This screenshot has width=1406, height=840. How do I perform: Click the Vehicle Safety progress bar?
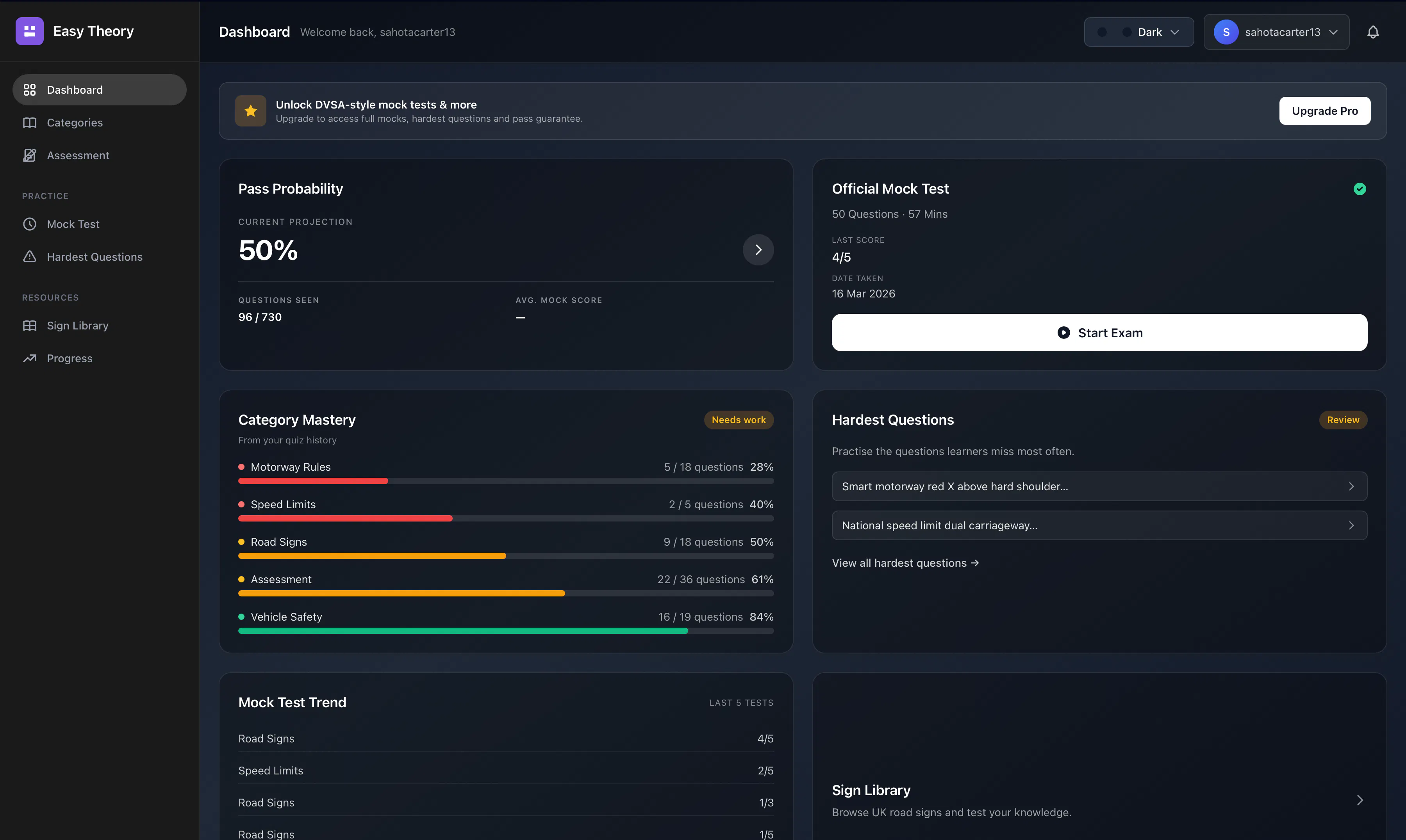(x=506, y=631)
